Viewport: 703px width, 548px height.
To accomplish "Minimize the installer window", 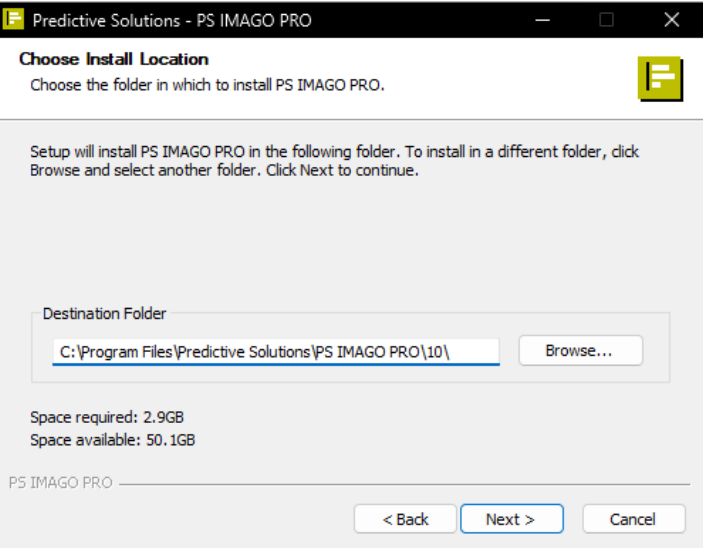I will click(x=542, y=20).
